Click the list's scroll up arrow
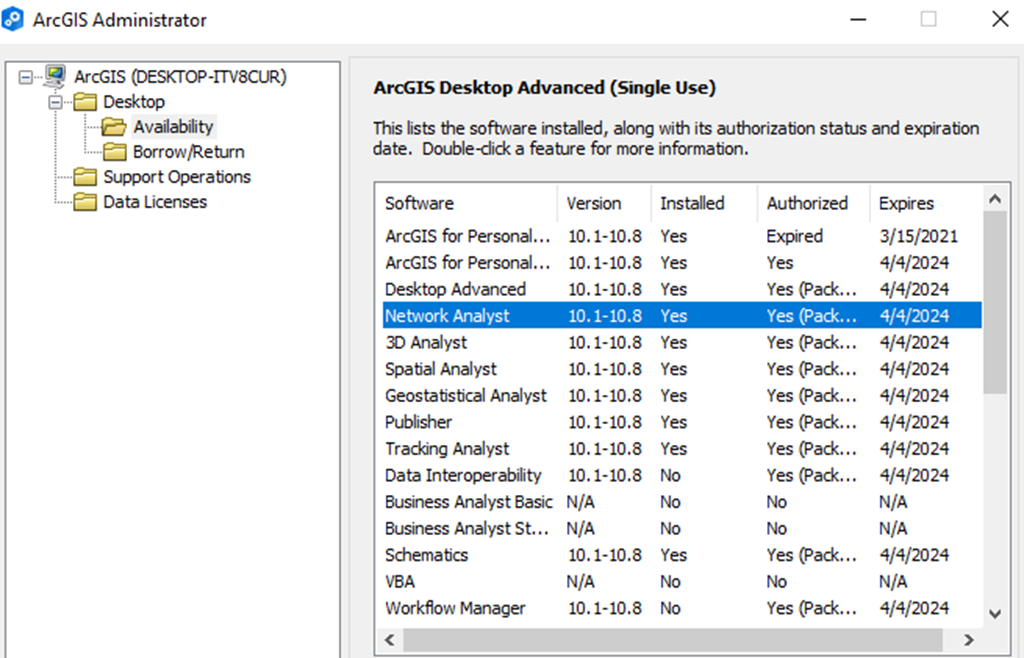Viewport: 1024px width, 658px height. tap(995, 199)
